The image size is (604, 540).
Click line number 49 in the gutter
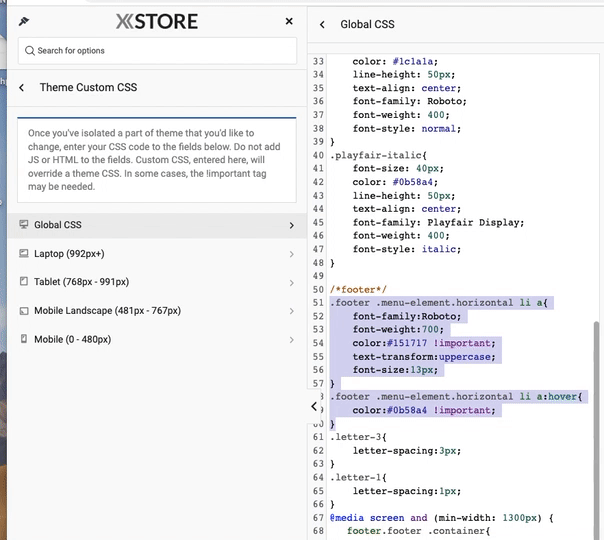click(318, 276)
